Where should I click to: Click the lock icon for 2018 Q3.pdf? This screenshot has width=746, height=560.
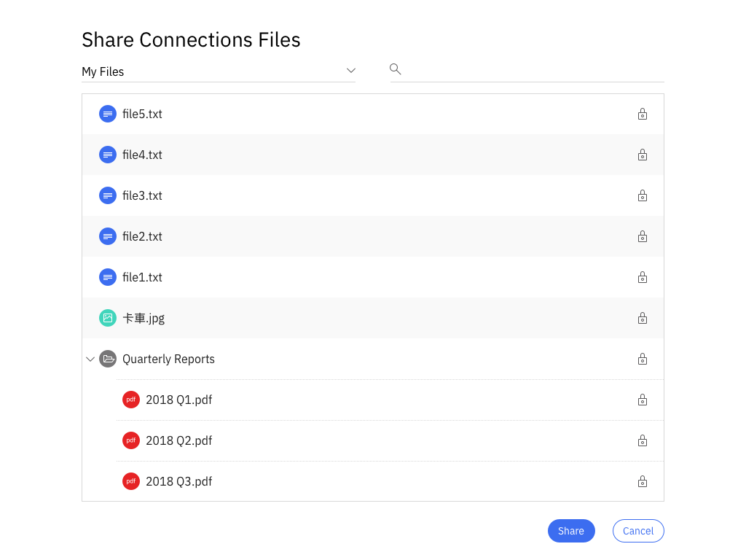(x=642, y=481)
